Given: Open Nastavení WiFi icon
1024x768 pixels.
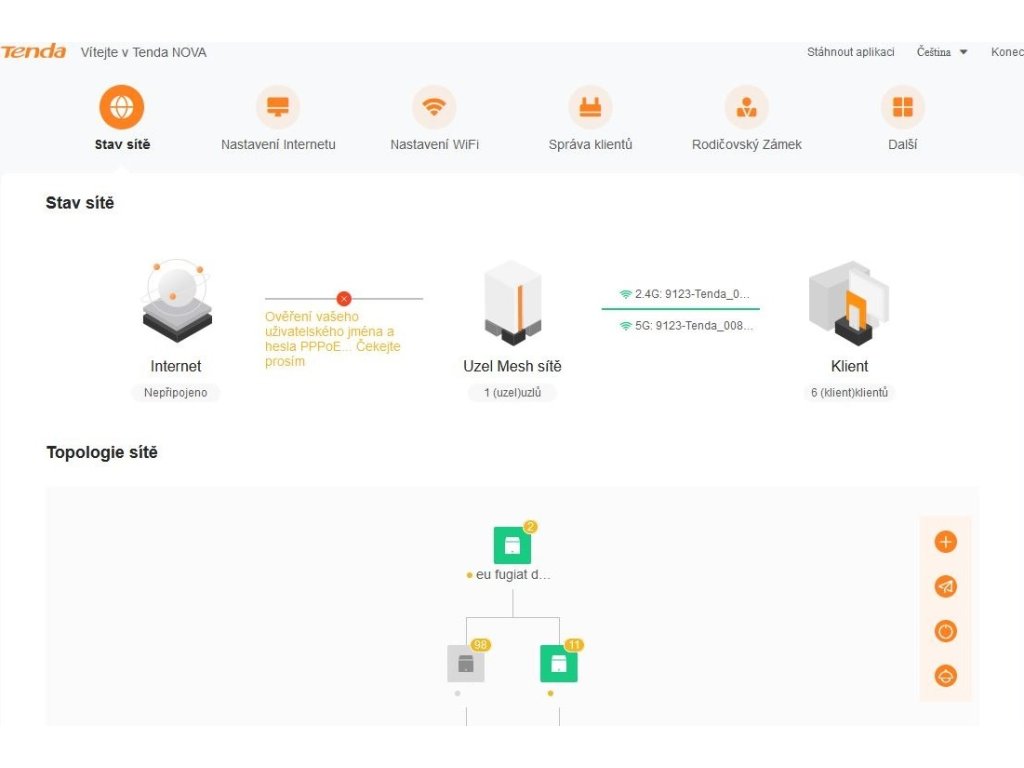Looking at the screenshot, I should (434, 107).
